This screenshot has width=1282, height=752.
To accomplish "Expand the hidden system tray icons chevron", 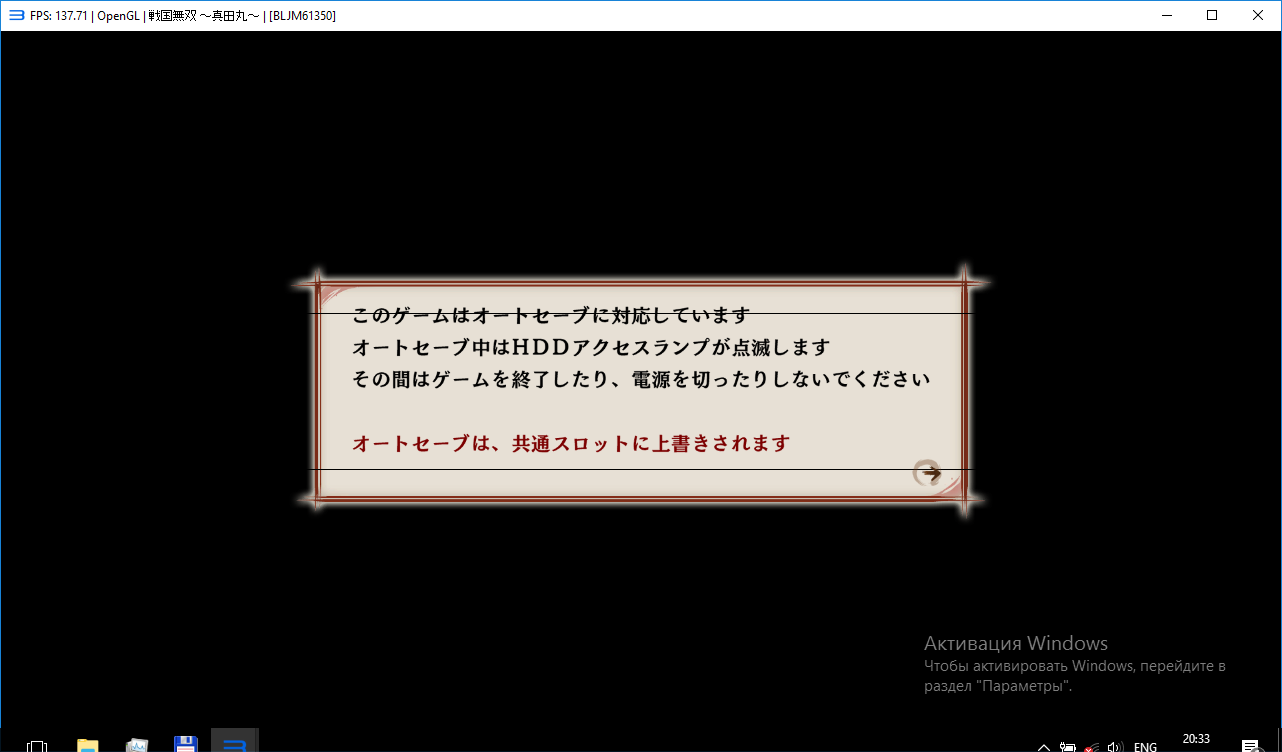I will (x=1044, y=747).
